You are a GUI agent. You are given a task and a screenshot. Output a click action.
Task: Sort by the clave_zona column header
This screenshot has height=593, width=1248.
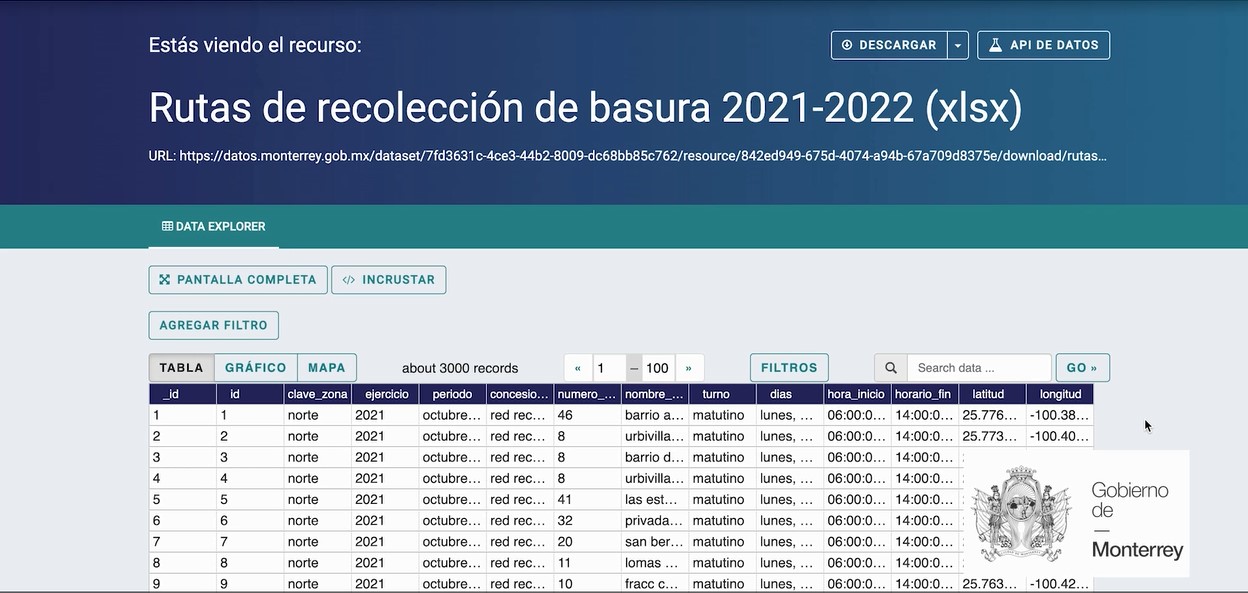[x=317, y=394]
